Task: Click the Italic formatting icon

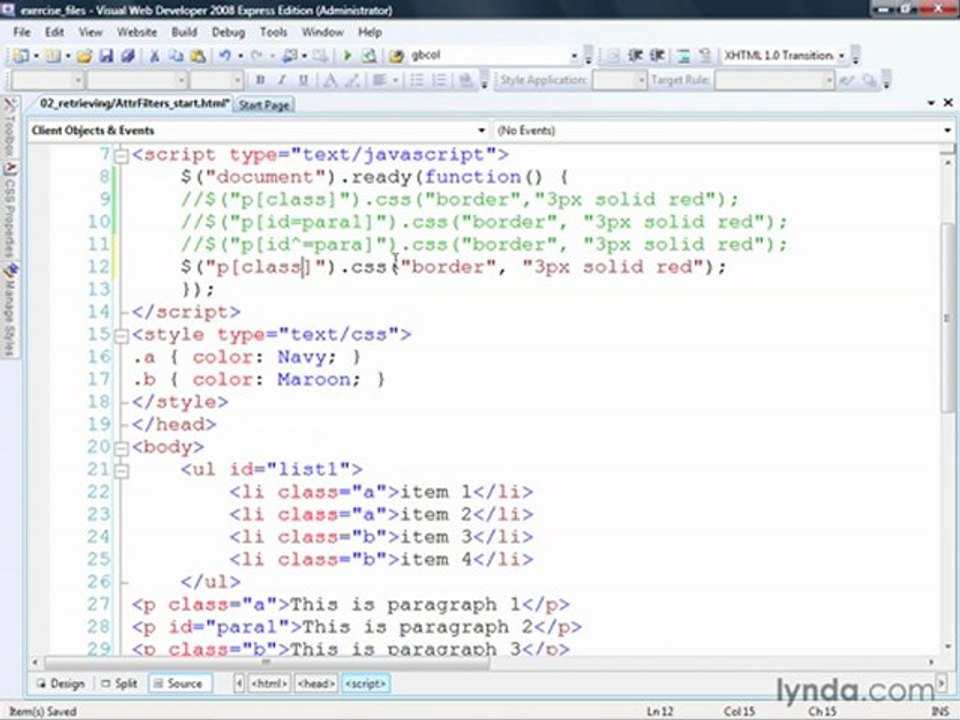Action: [x=282, y=80]
